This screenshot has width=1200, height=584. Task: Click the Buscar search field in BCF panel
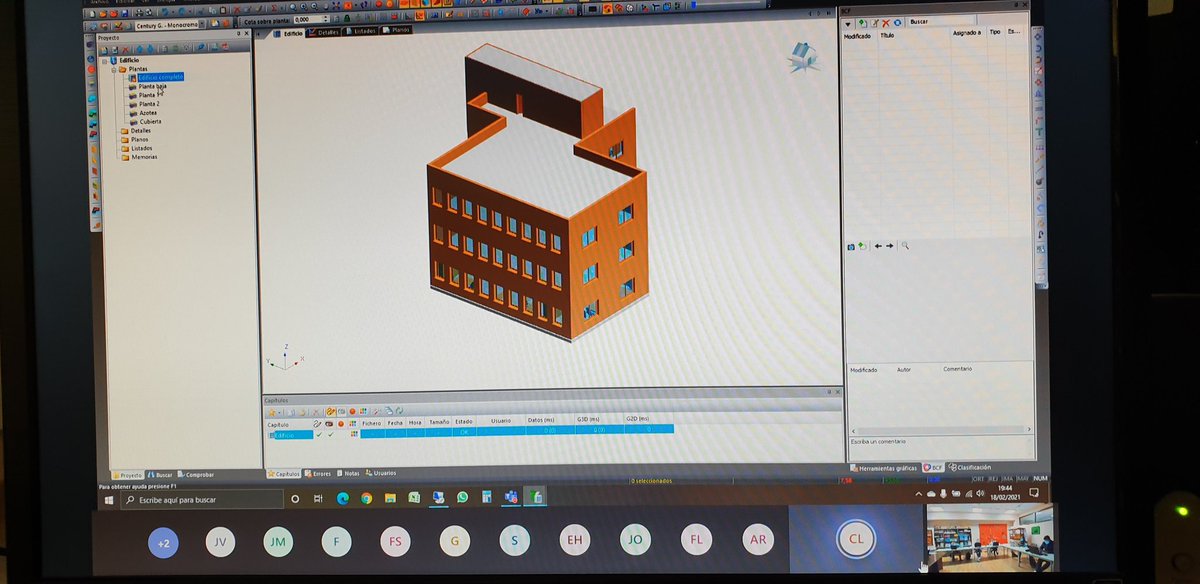point(941,22)
